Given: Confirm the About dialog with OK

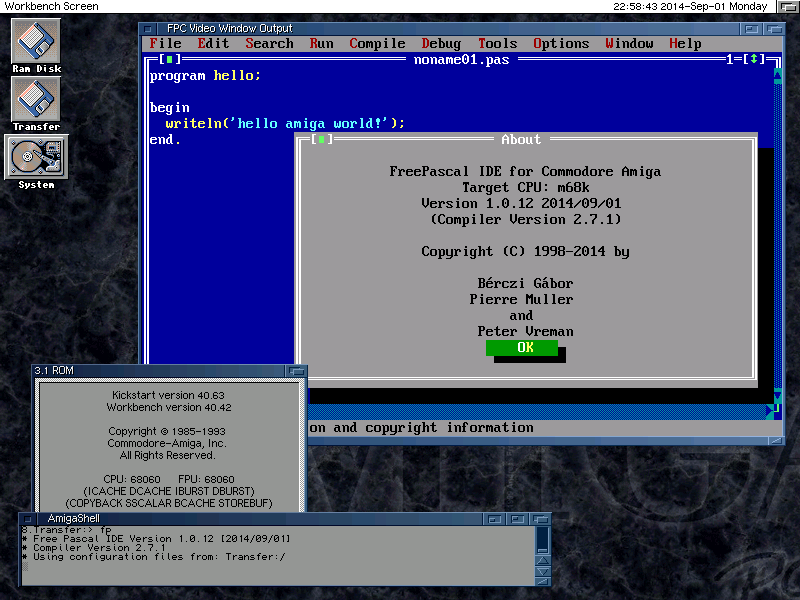Looking at the screenshot, I should [x=521, y=347].
